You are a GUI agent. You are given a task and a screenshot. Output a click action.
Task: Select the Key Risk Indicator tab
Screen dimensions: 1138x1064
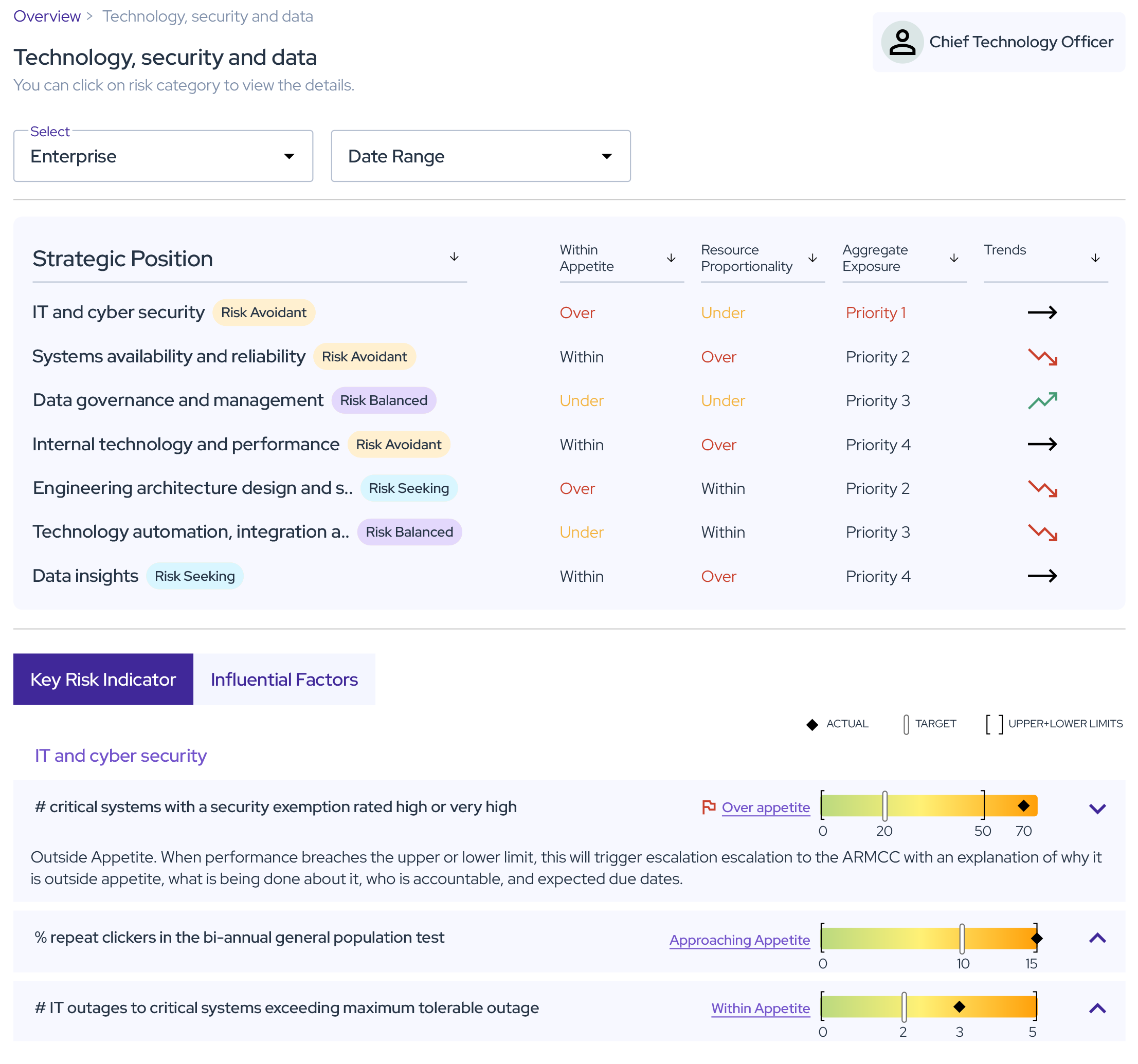(103, 679)
